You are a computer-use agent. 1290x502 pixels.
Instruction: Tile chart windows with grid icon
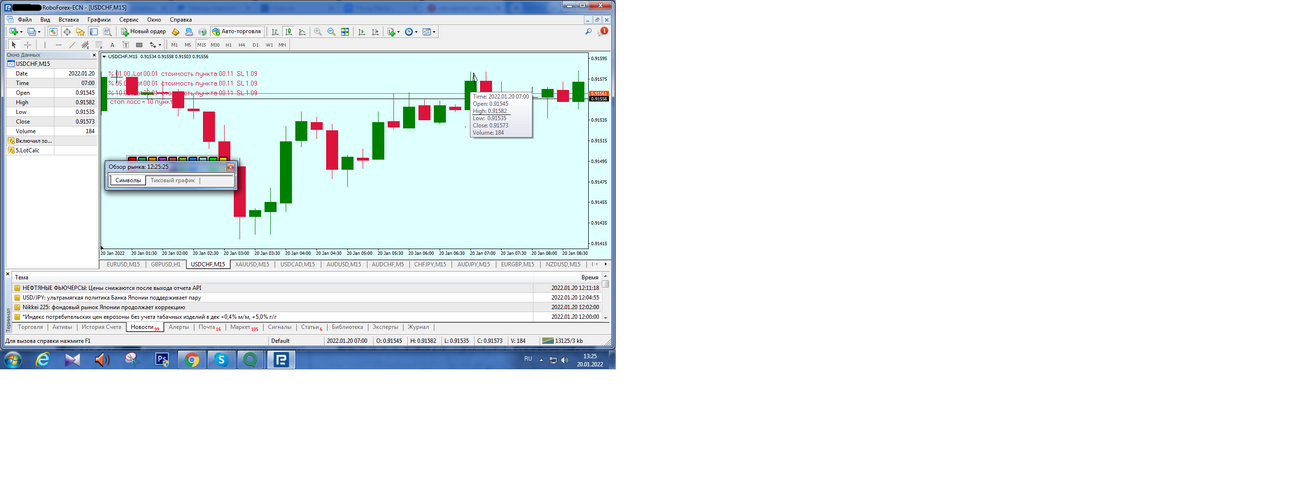(345, 32)
